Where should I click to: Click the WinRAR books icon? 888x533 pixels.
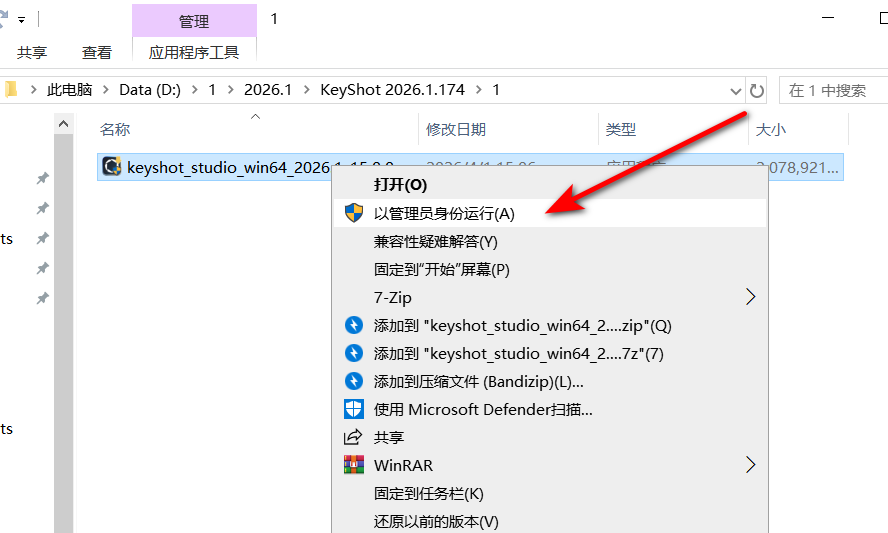tap(354, 464)
